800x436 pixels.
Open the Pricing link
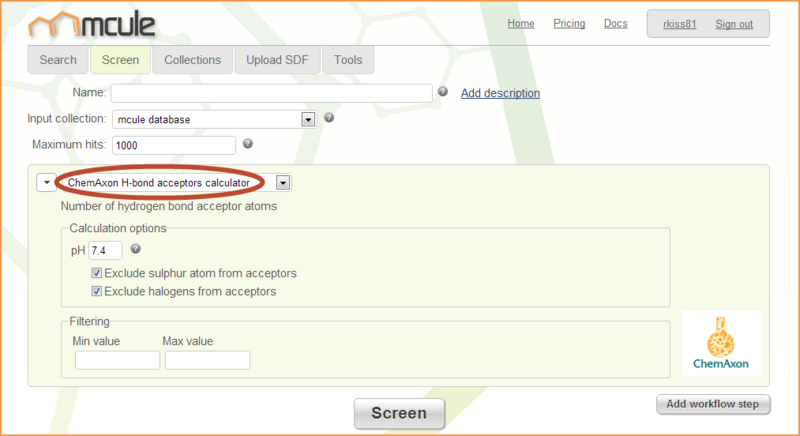[569, 23]
